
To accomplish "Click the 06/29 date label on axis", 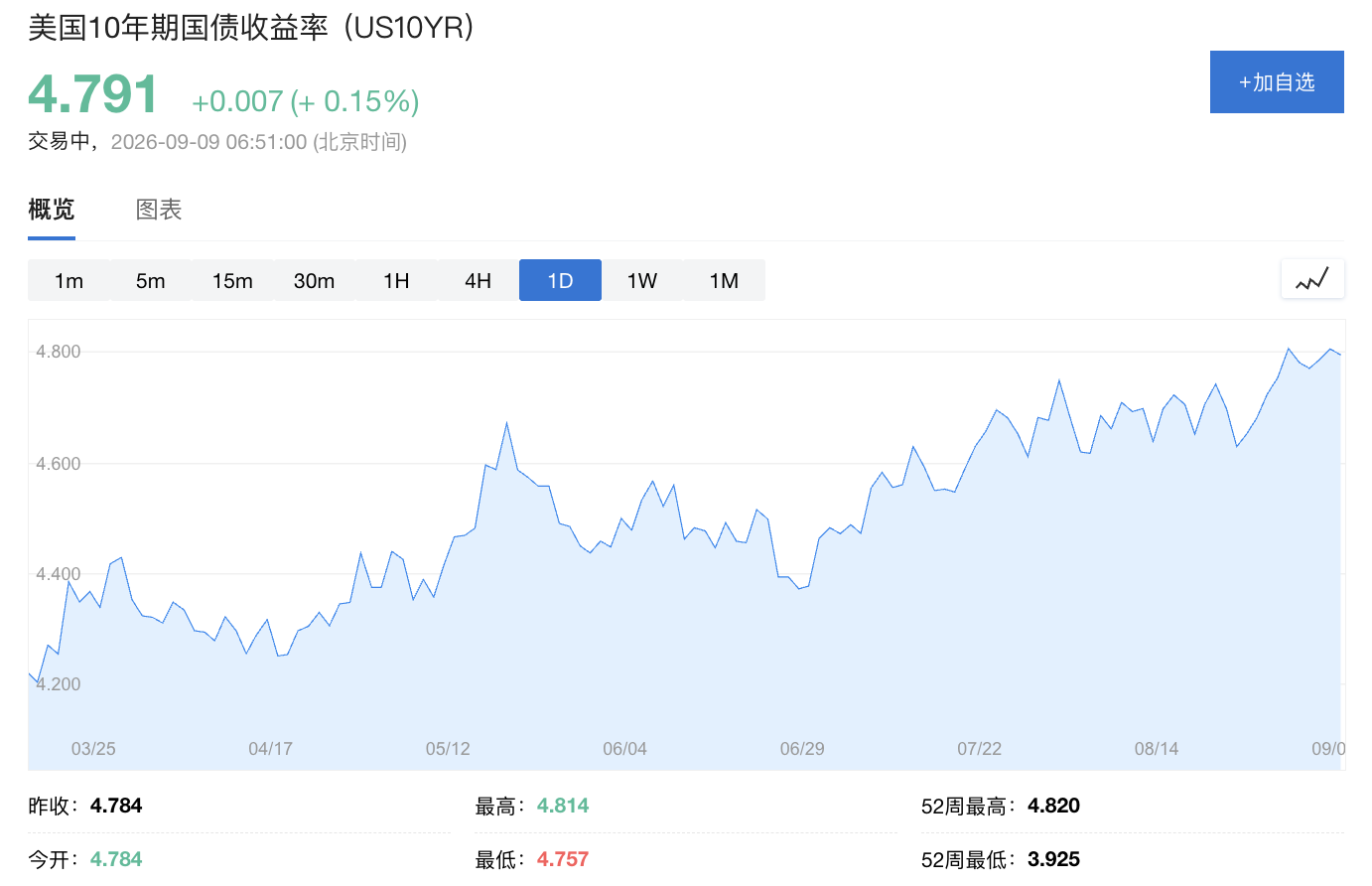I will (x=802, y=749).
